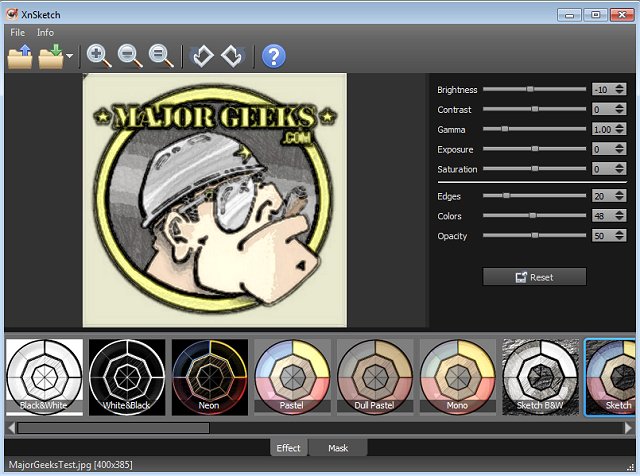Image resolution: width=640 pixels, height=476 pixels.
Task: Increase Gamma with spinner up arrow
Action: 620,126
